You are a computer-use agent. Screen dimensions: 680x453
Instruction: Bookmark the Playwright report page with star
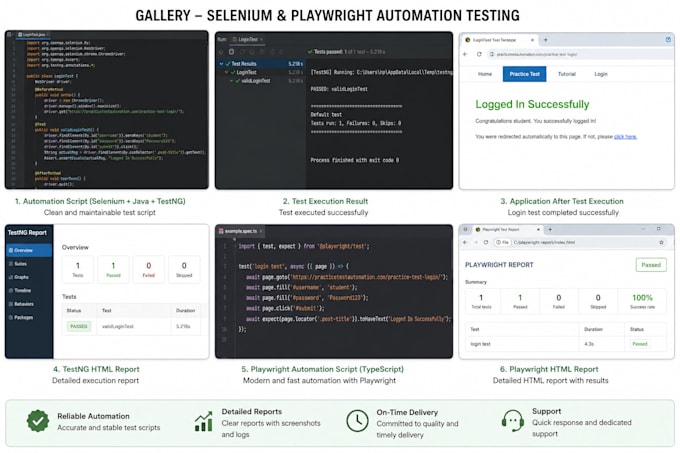click(661, 242)
